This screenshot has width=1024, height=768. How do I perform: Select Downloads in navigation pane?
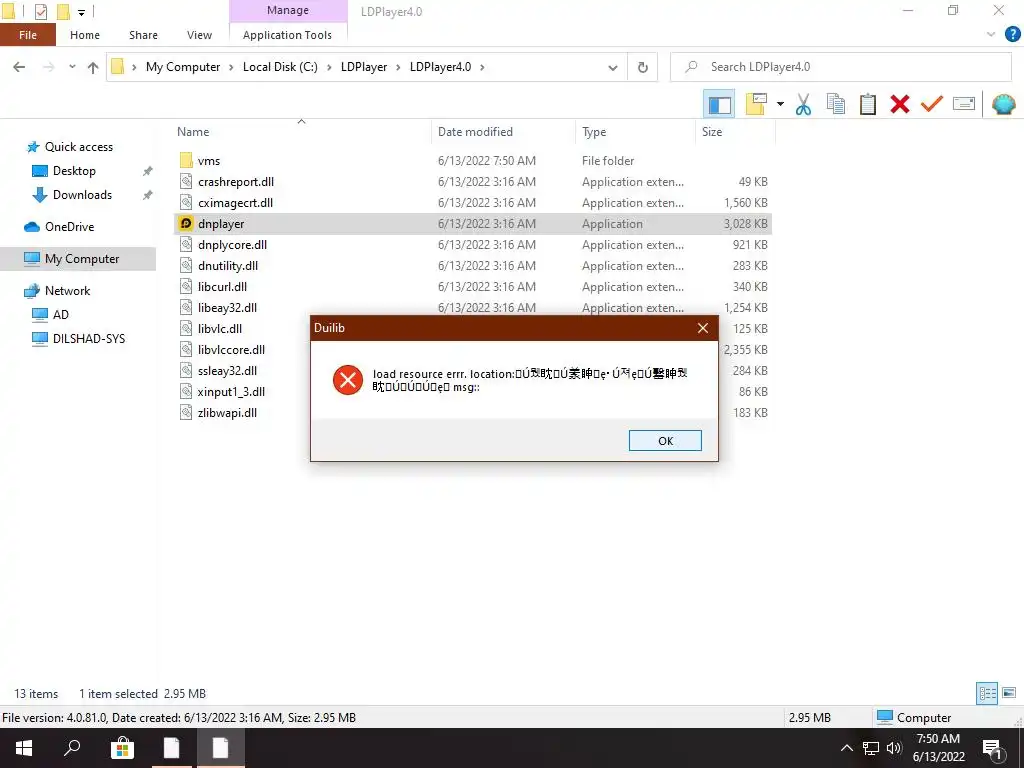click(x=82, y=195)
